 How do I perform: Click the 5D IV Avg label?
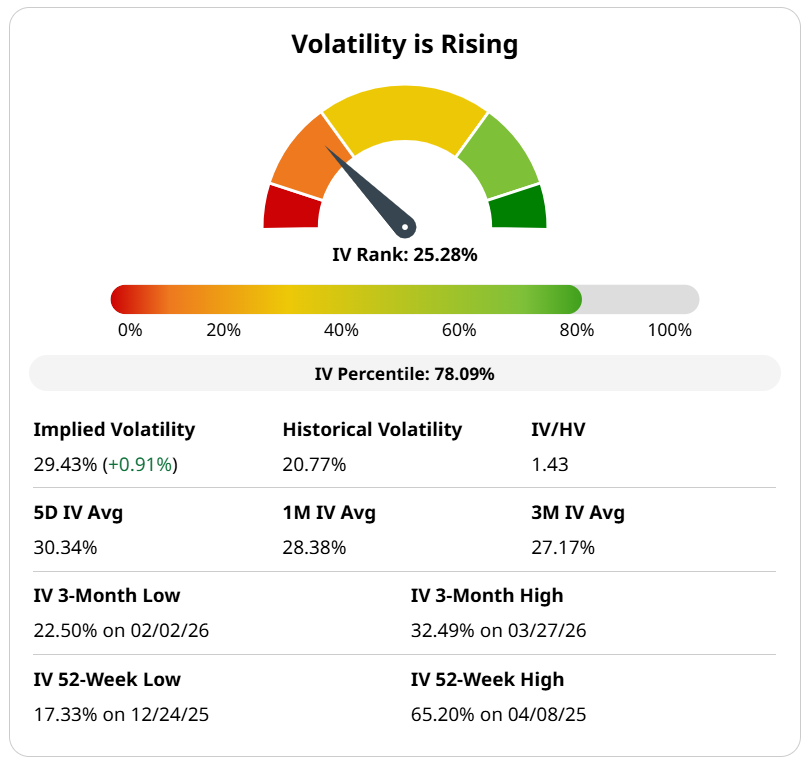tap(78, 513)
